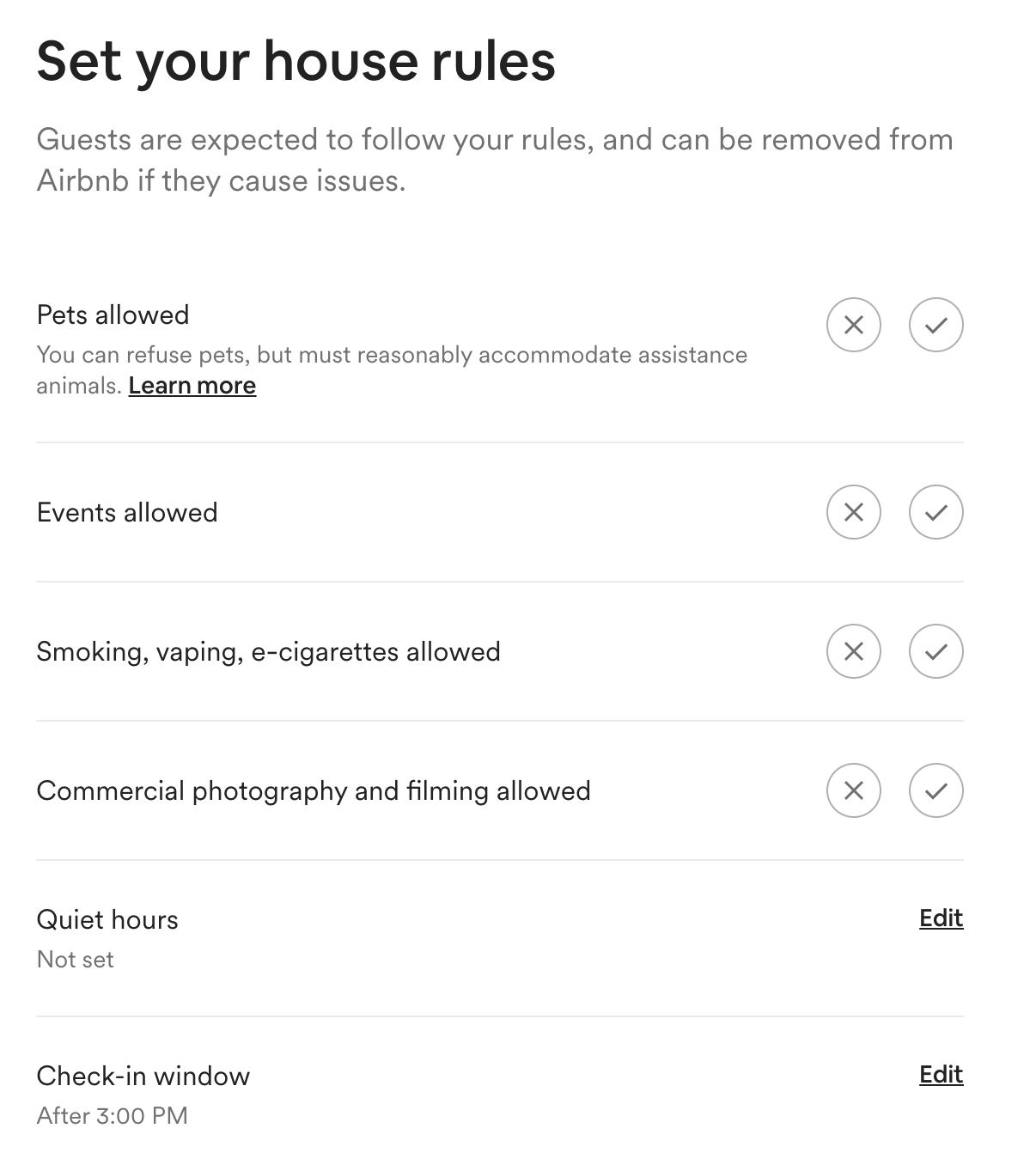This screenshot has width=1036, height=1165.
Task: Click the Quiet hours rule label
Action: click(x=107, y=919)
